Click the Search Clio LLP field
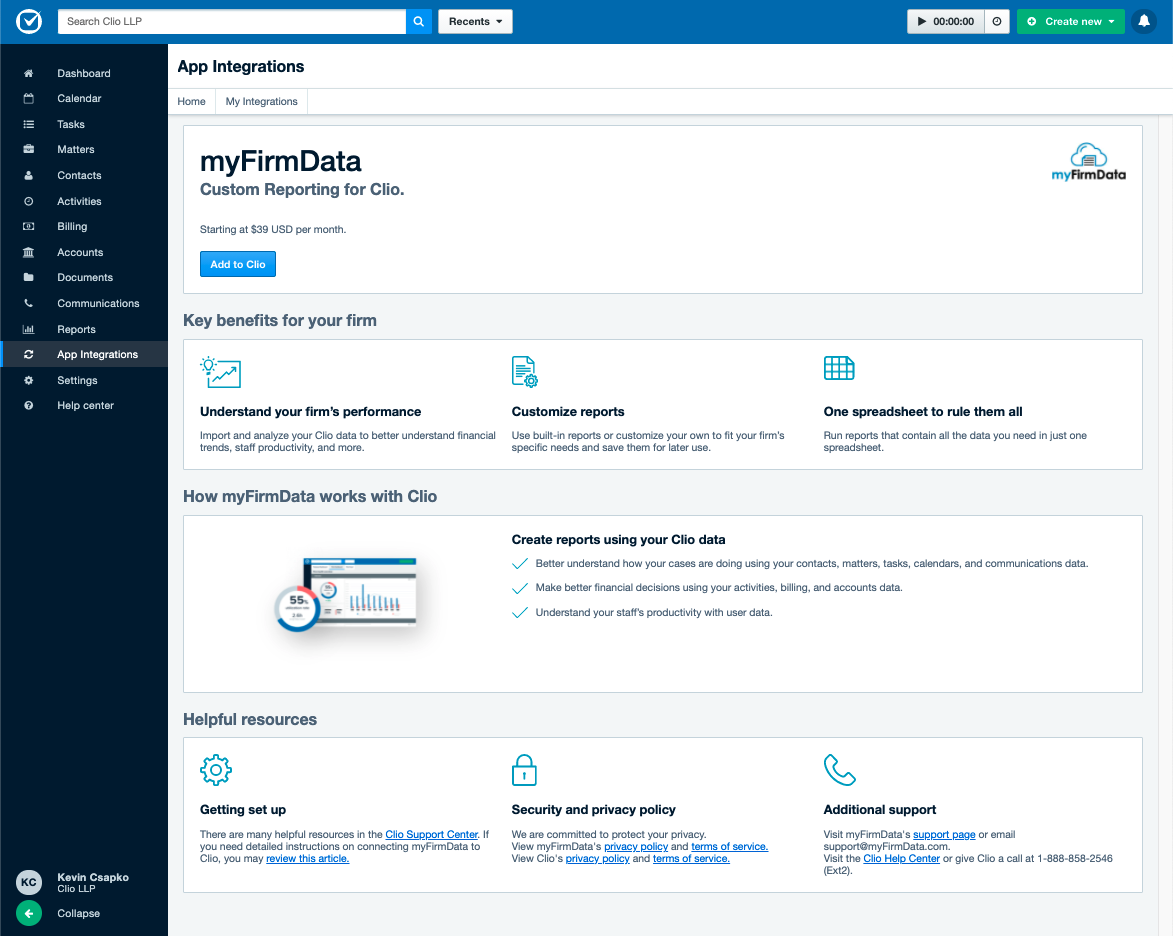 [x=232, y=22]
